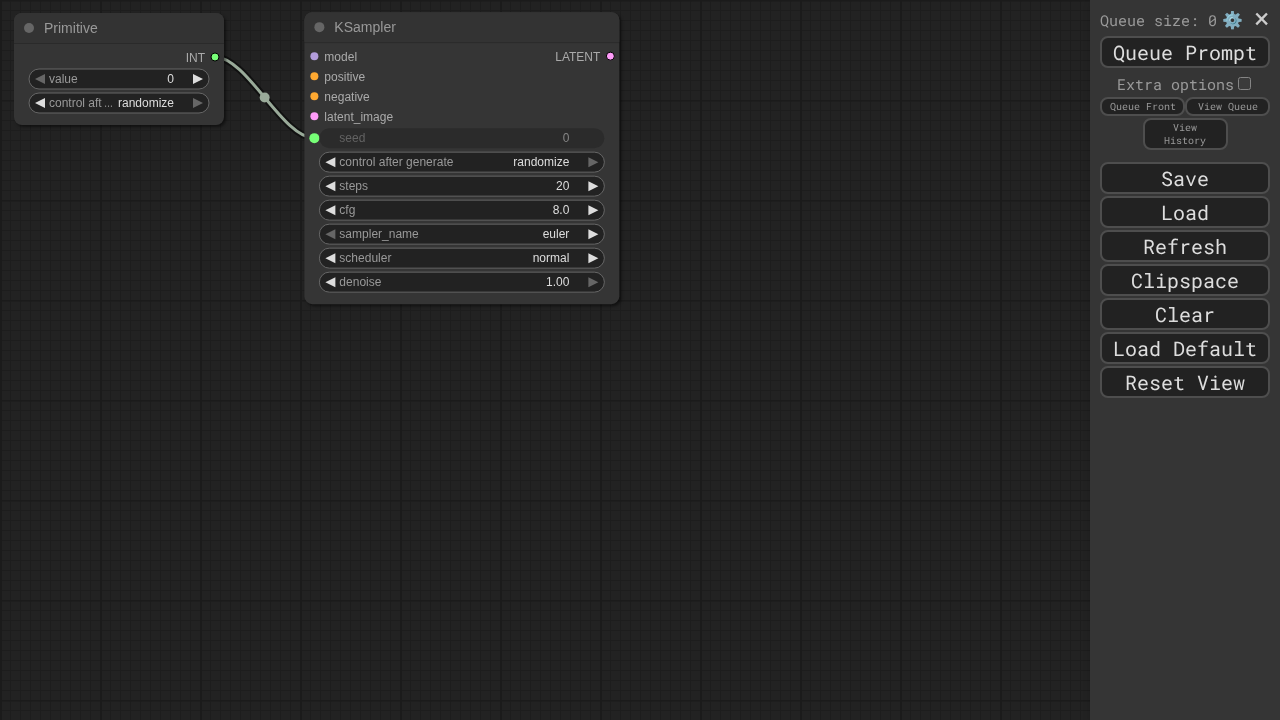Click the negative input socket on KSampler
This screenshot has height=720, width=1280.
pos(314,97)
